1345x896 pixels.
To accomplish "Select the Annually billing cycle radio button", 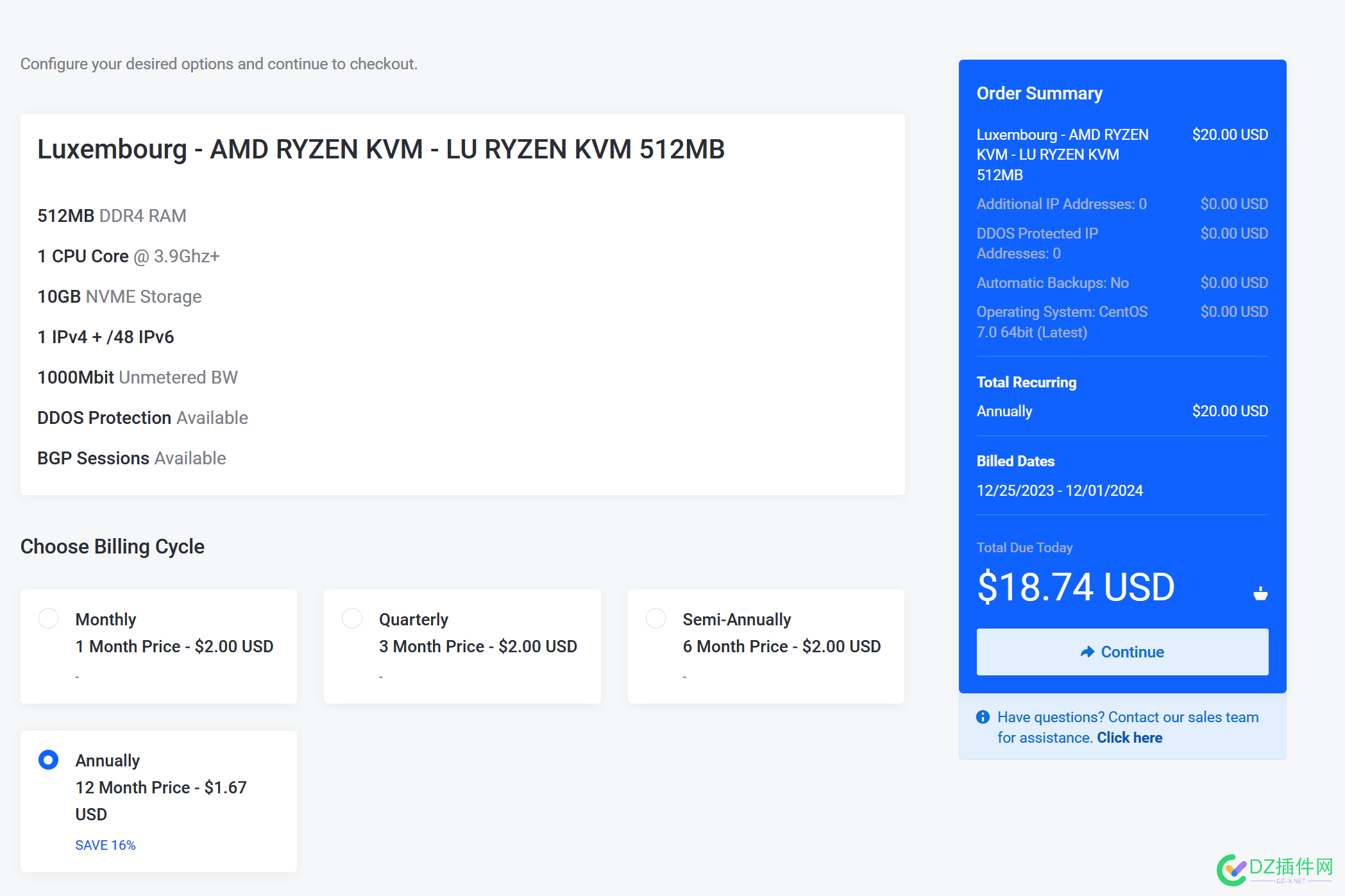I will (49, 760).
